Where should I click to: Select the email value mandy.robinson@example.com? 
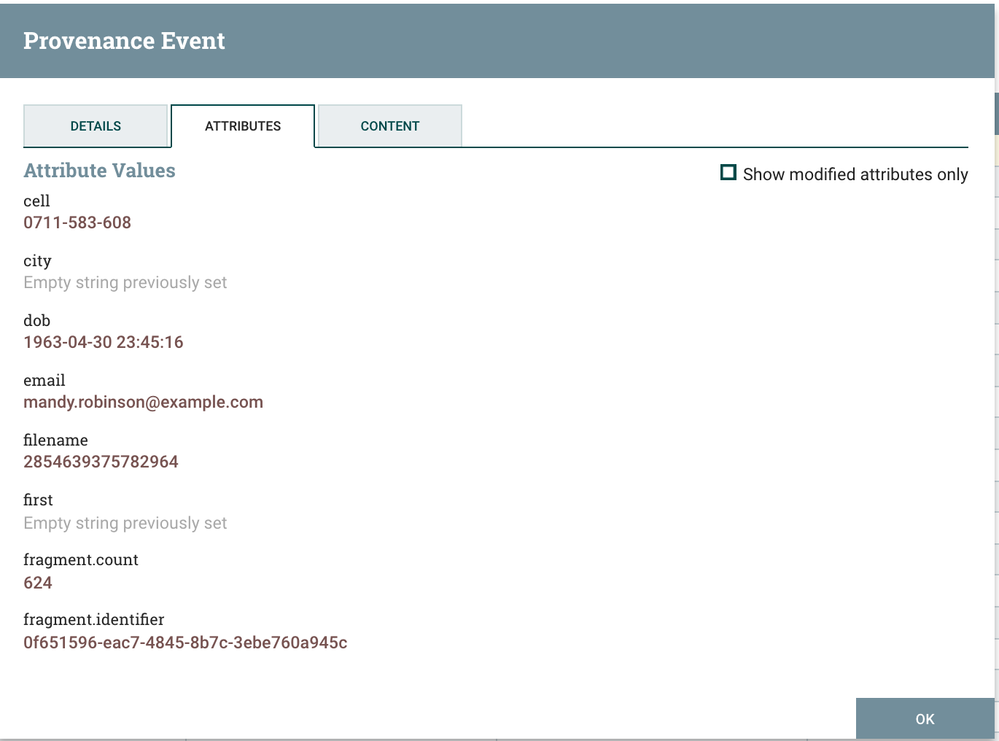[143, 402]
